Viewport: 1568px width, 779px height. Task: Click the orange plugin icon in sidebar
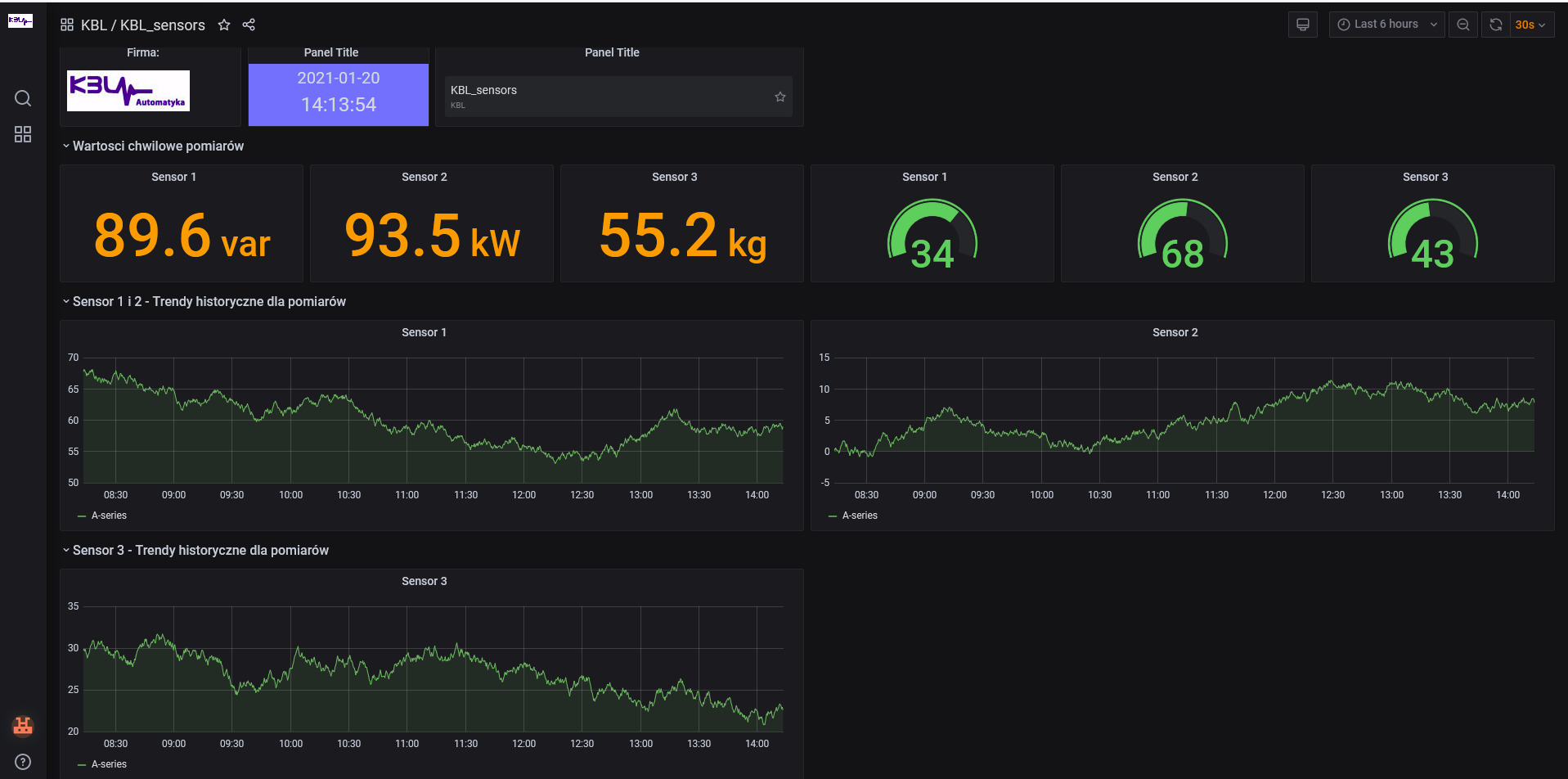[22, 725]
